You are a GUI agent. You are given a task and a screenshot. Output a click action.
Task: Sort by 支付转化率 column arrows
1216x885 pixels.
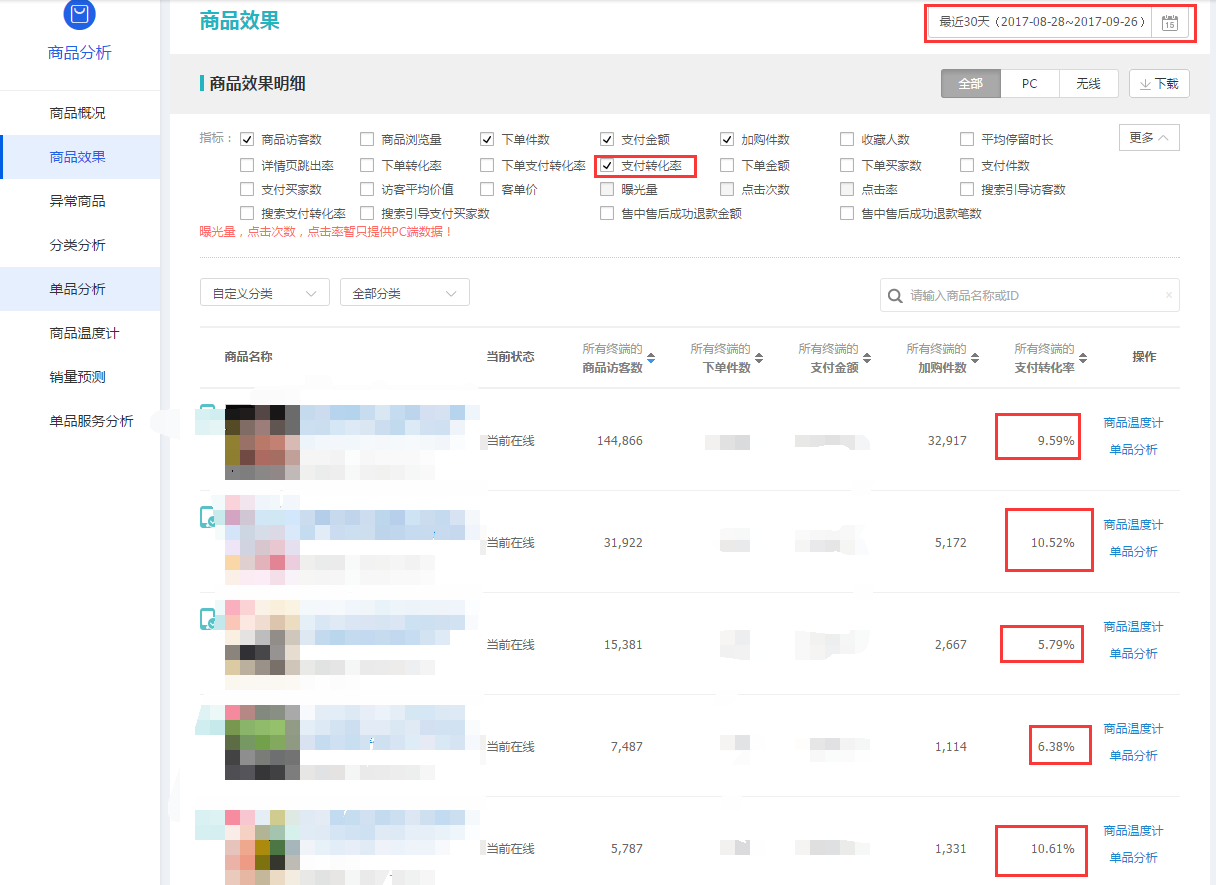[x=1083, y=358]
